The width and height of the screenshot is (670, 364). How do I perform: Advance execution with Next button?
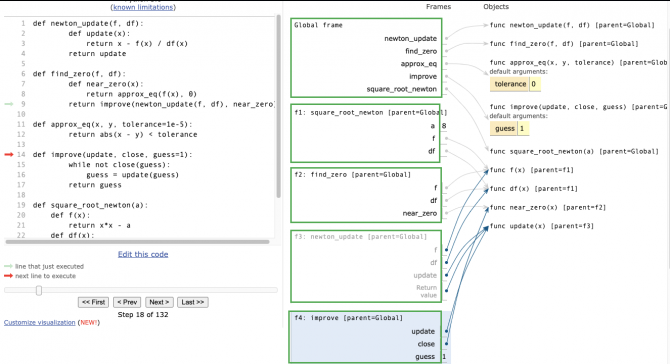pyautogui.click(x=159, y=302)
